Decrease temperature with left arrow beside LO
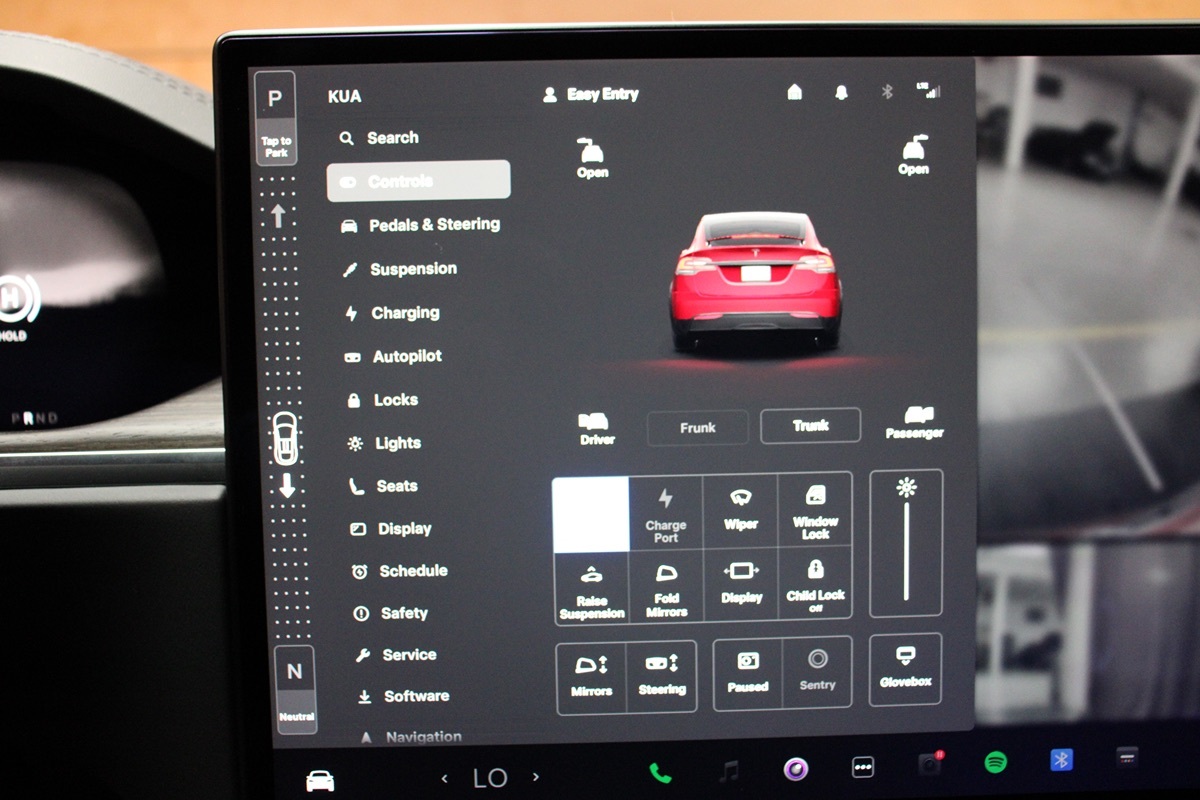The width and height of the screenshot is (1200, 800). point(445,777)
